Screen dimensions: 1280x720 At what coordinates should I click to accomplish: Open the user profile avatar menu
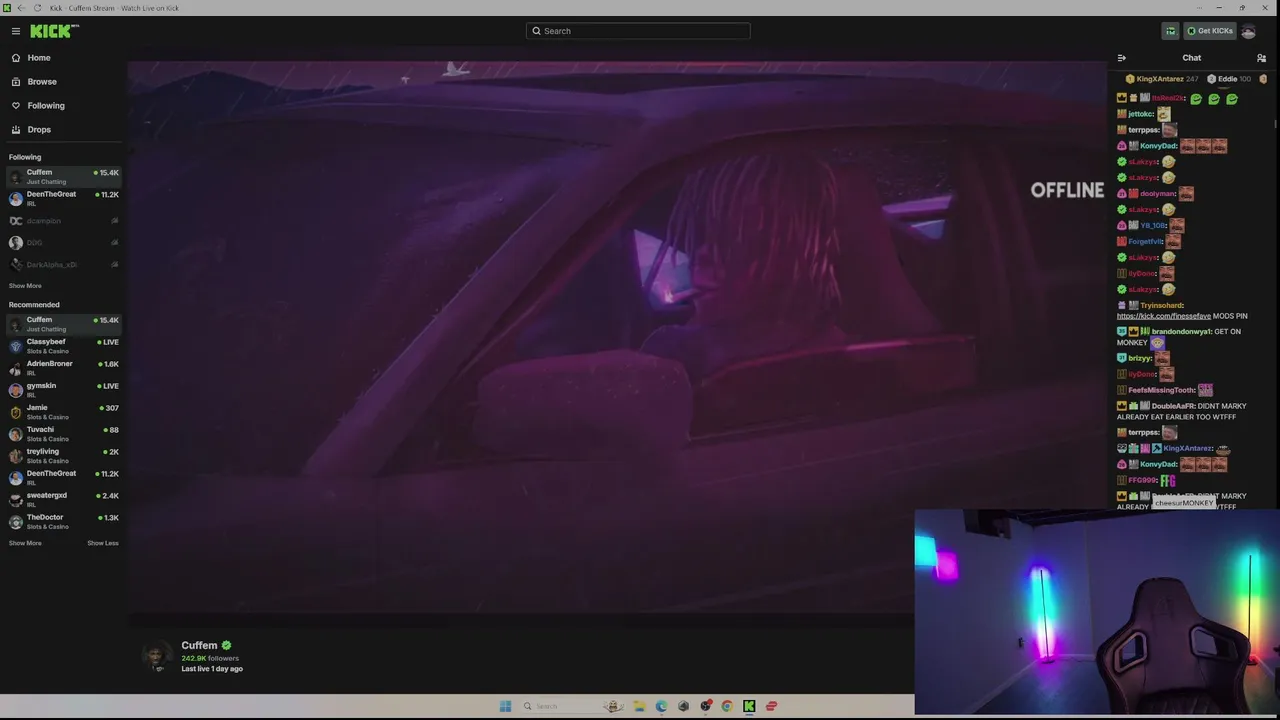[1248, 31]
